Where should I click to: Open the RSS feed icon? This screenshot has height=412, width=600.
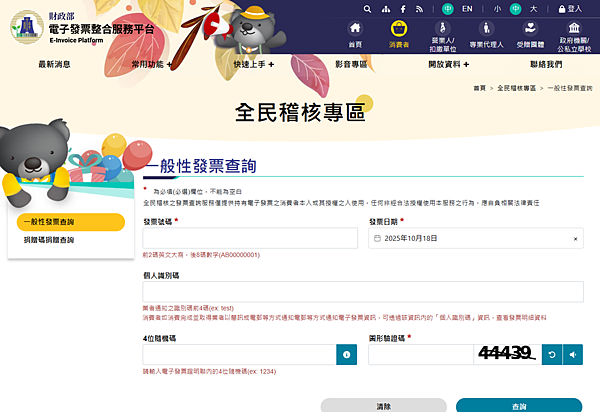[x=420, y=9]
